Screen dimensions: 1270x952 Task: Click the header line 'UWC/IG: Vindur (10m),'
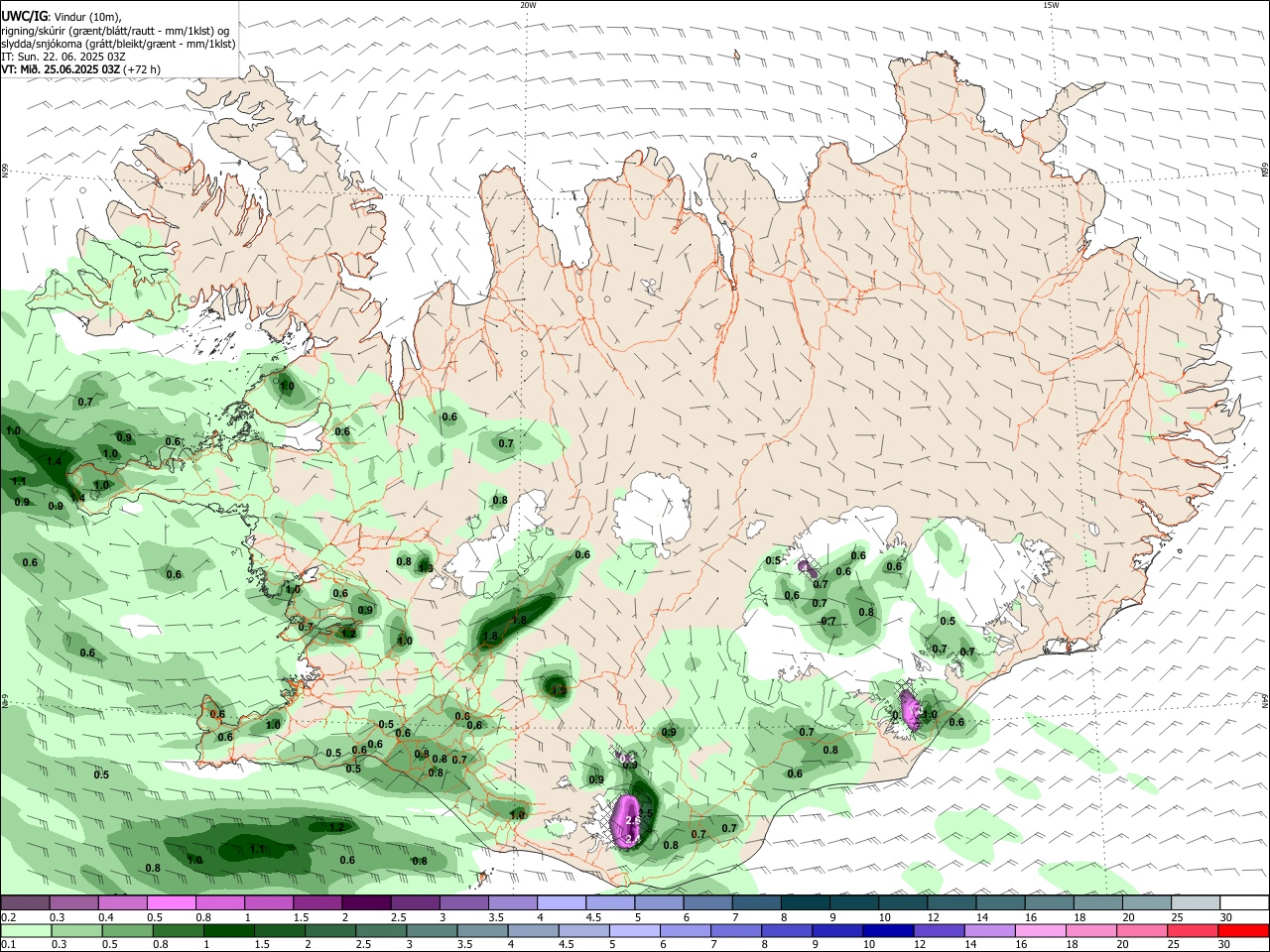coord(61,17)
